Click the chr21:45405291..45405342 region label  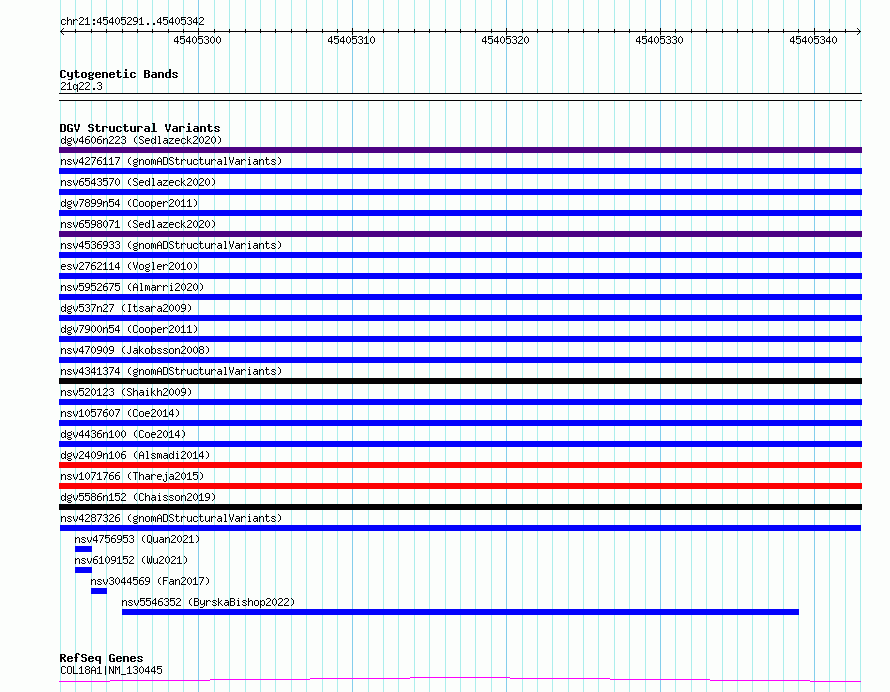132,21
